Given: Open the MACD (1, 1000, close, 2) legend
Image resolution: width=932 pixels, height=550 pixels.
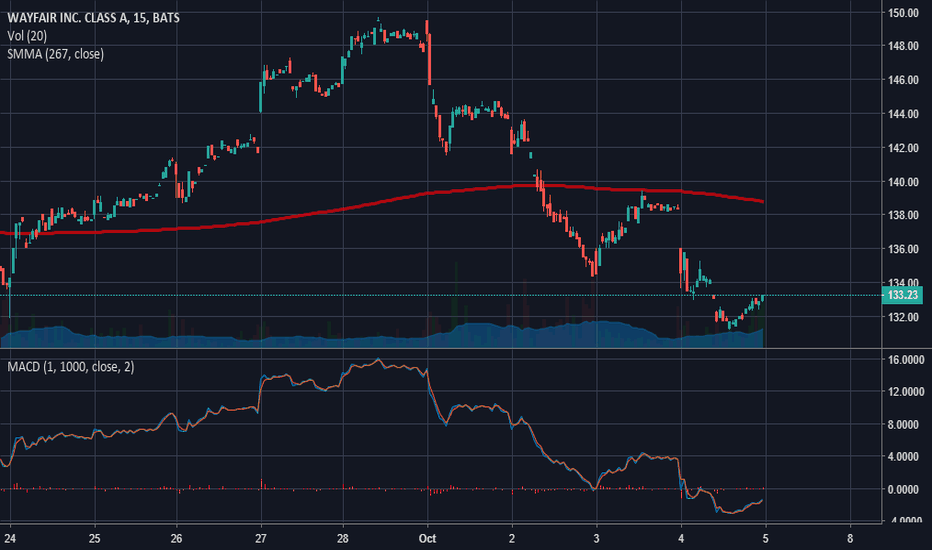Looking at the screenshot, I should [71, 367].
